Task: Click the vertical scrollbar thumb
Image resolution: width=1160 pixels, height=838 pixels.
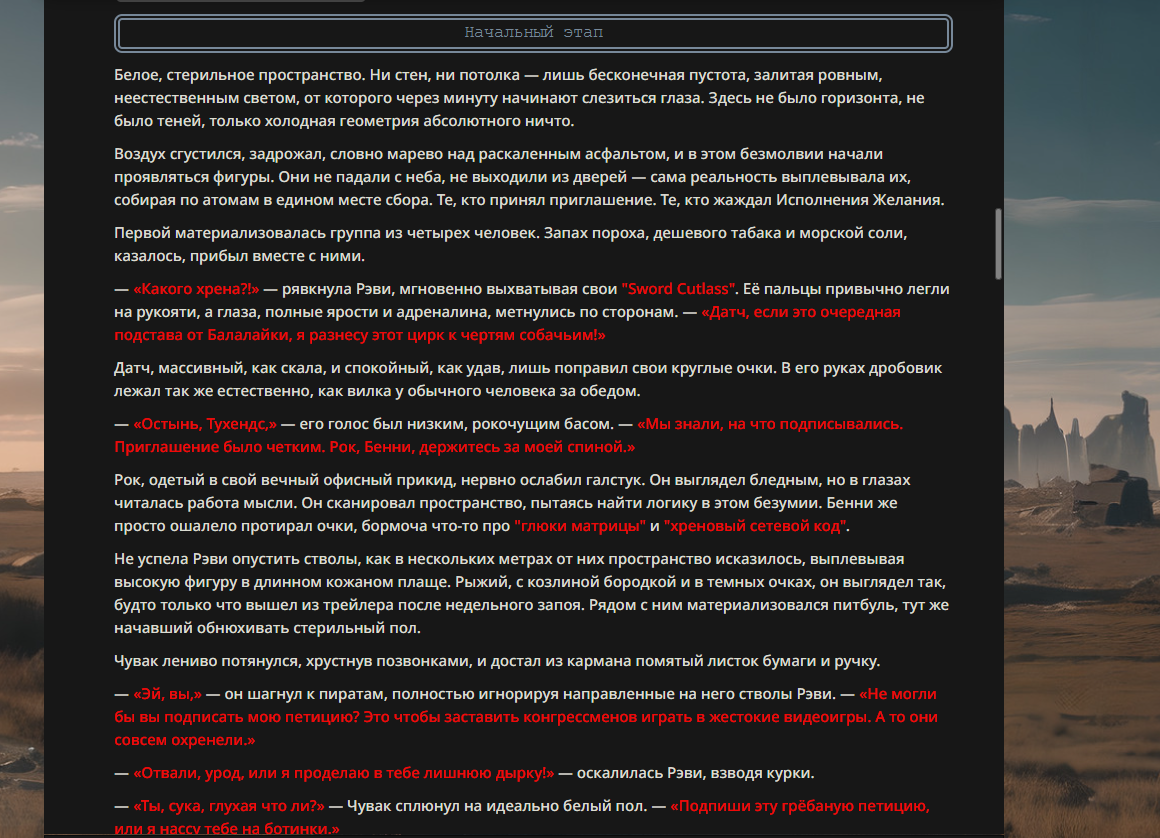Action: tap(998, 243)
